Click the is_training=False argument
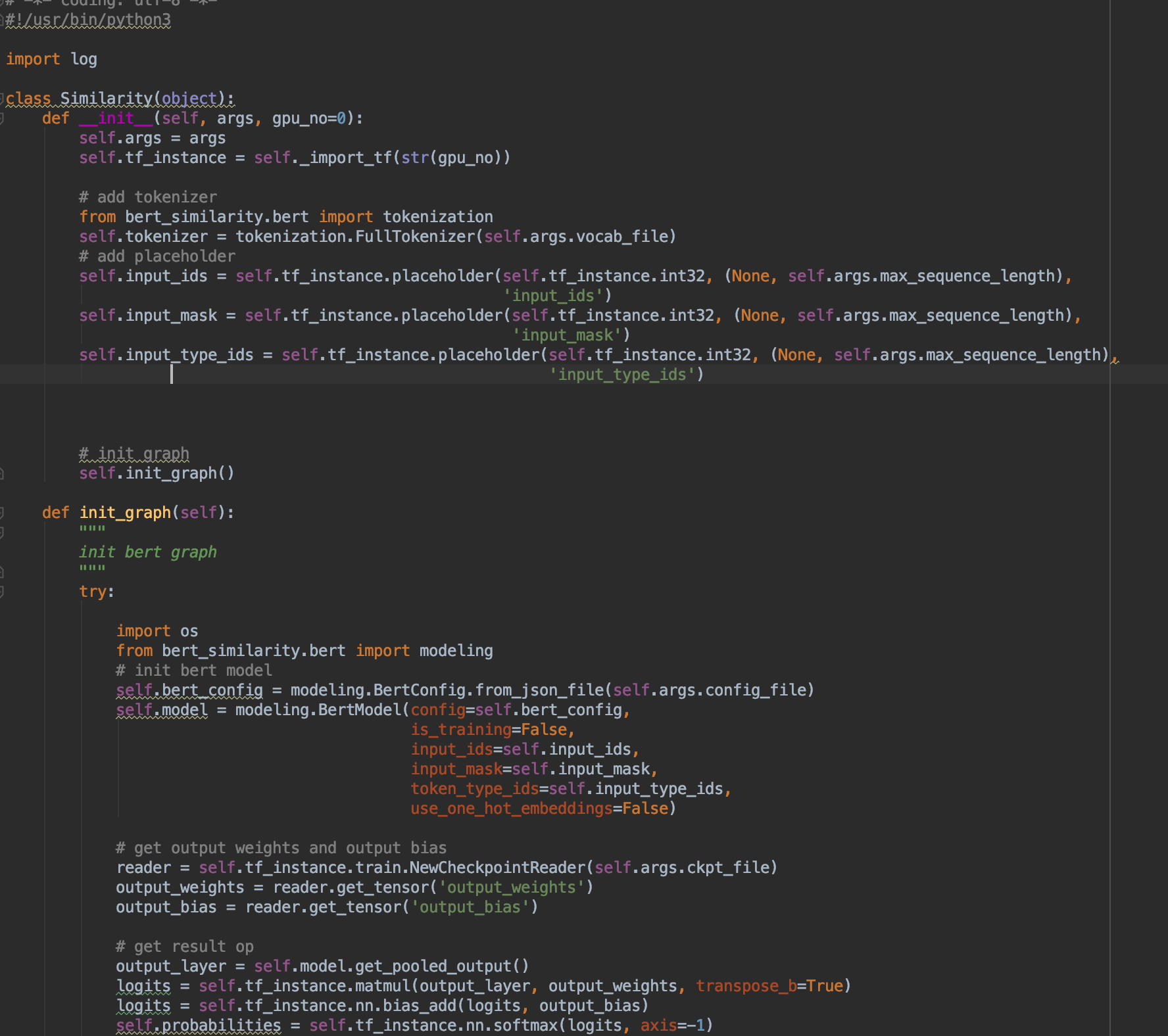This screenshot has height=1036, width=1168. pos(489,730)
